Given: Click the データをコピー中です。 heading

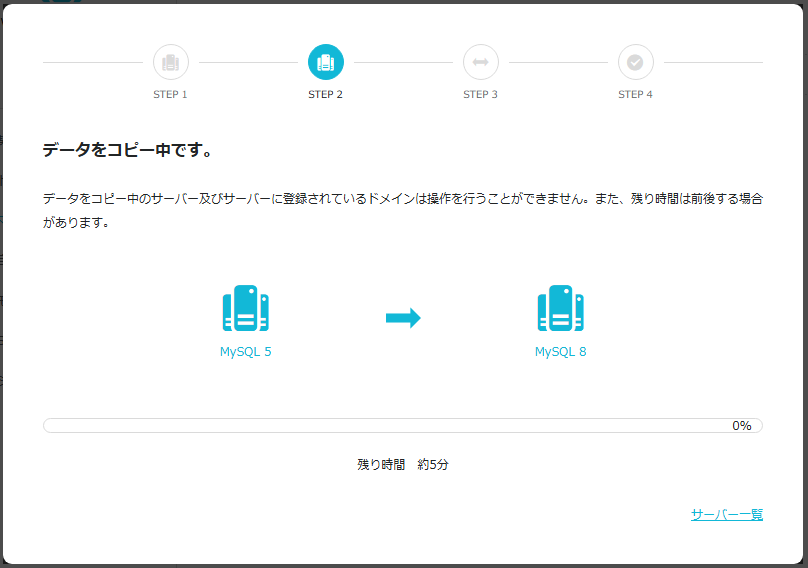Looking at the screenshot, I should pyautogui.click(x=127, y=150).
